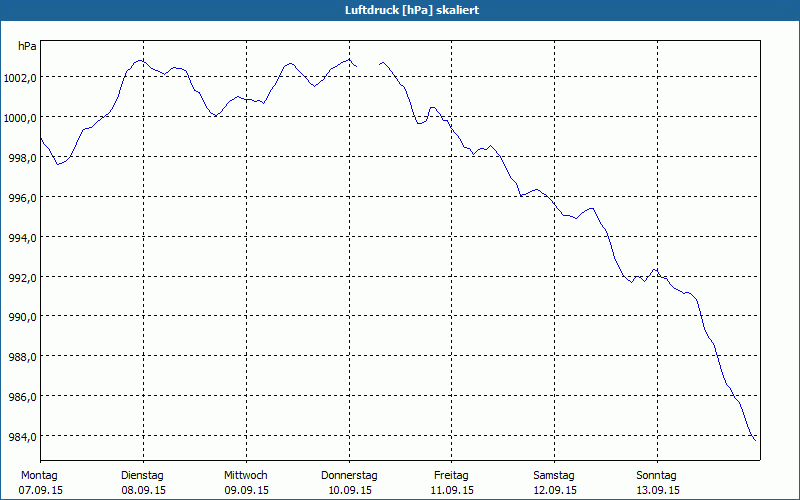The height and width of the screenshot is (500, 800).
Task: Select the date 12.09.15
Action: [555, 491]
